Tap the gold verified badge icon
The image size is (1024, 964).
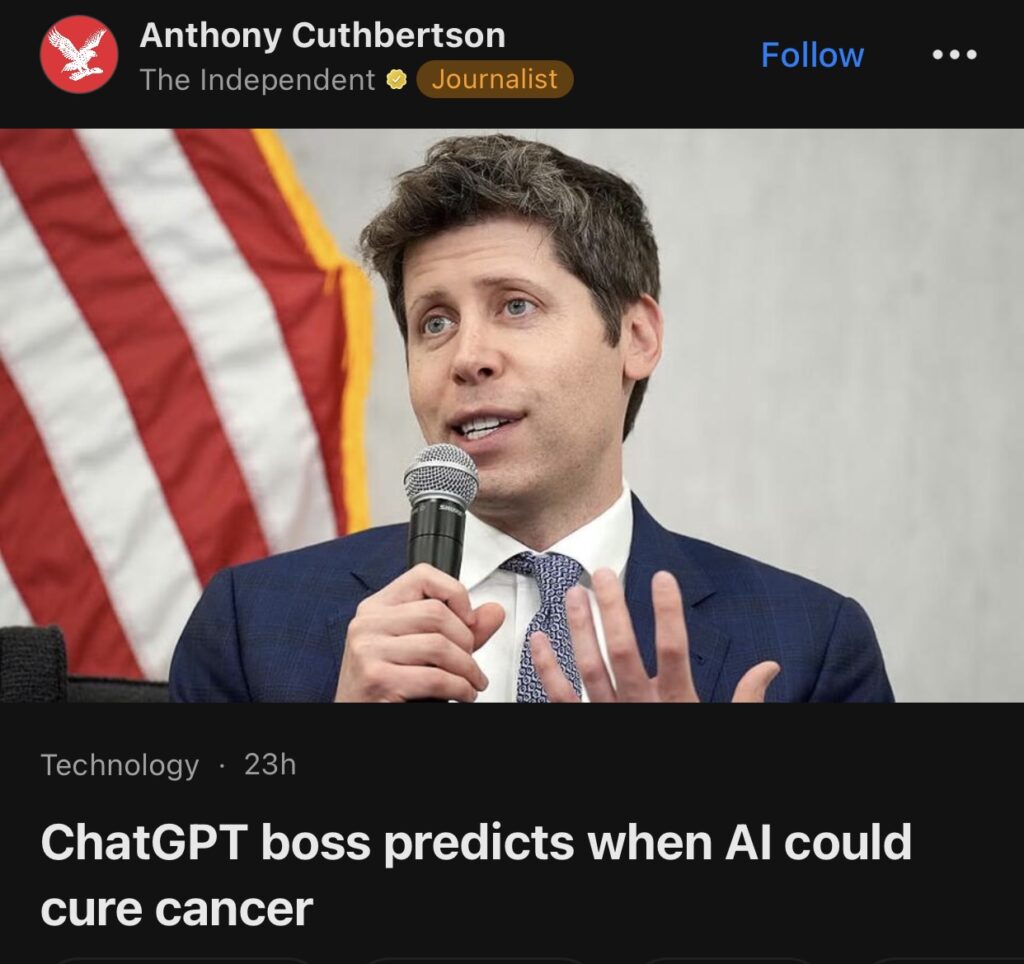pos(396,80)
